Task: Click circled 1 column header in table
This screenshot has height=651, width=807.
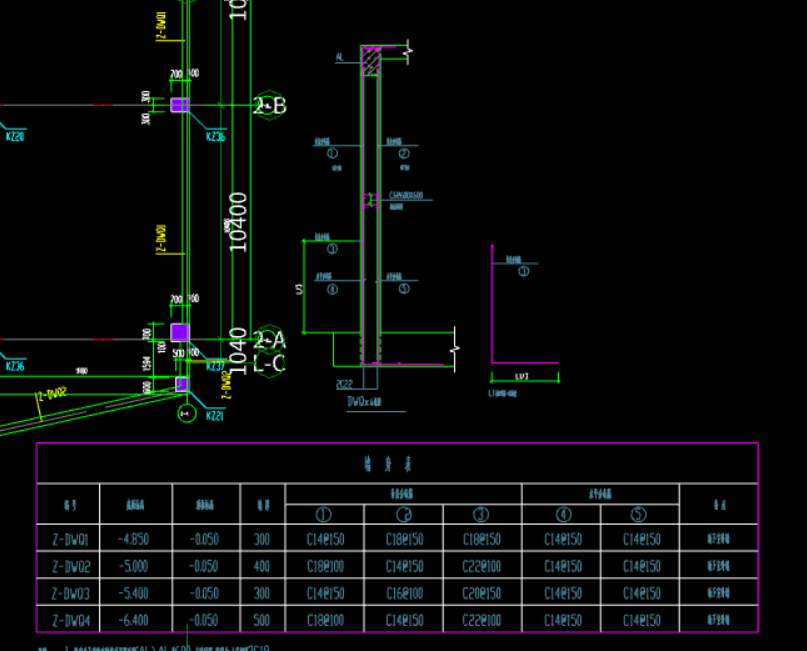Action: (x=323, y=514)
